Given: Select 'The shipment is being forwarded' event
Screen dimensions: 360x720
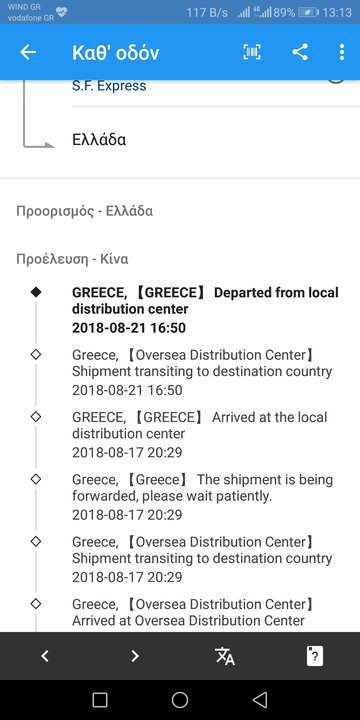Looking at the screenshot, I should (202, 497).
